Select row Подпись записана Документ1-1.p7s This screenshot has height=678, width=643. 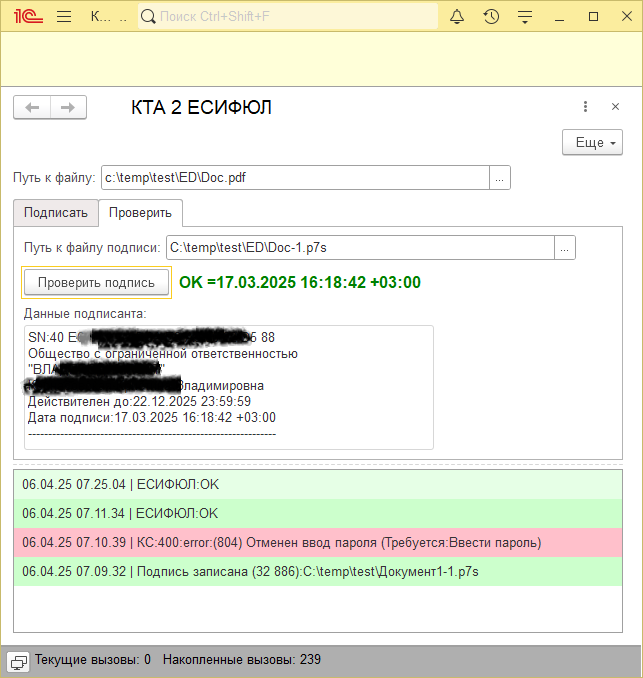click(x=318, y=571)
